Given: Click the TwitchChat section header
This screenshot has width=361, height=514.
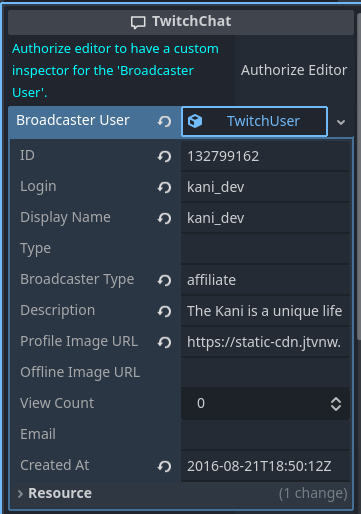Looking at the screenshot, I should tap(181, 22).
